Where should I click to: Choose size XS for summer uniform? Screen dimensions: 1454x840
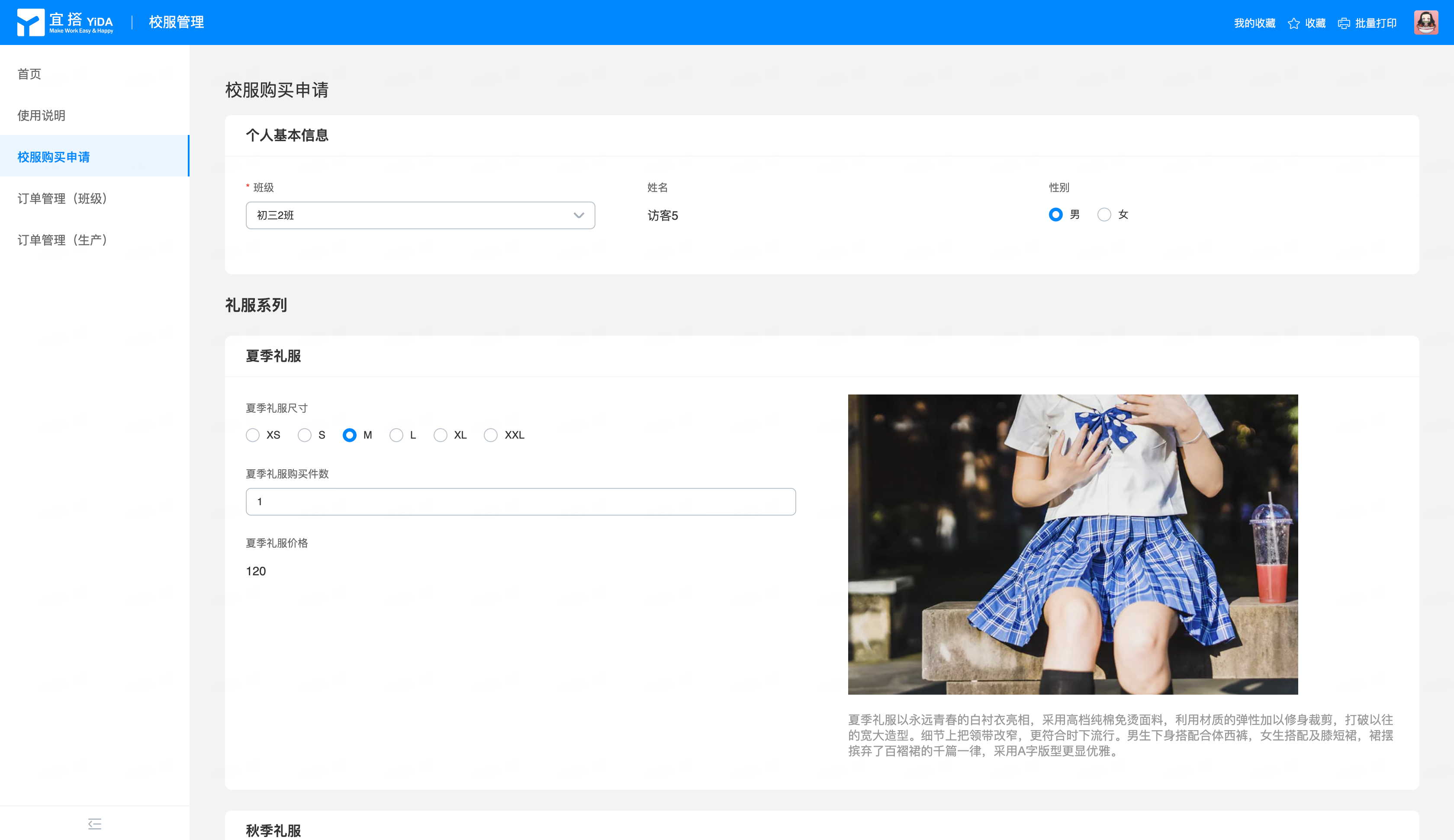[253, 435]
